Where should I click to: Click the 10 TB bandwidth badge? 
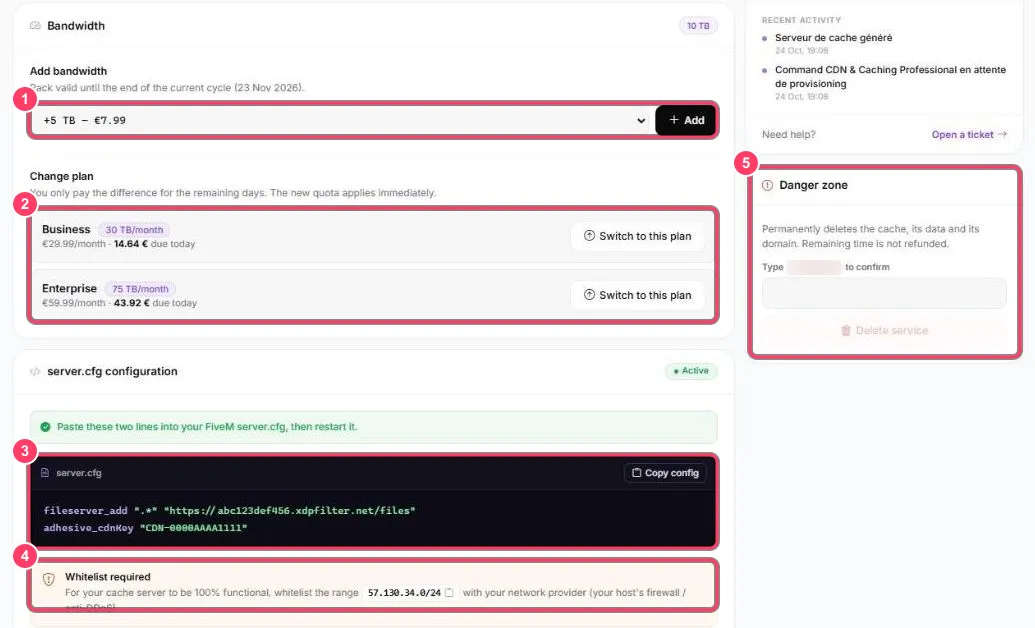pyautogui.click(x=698, y=26)
